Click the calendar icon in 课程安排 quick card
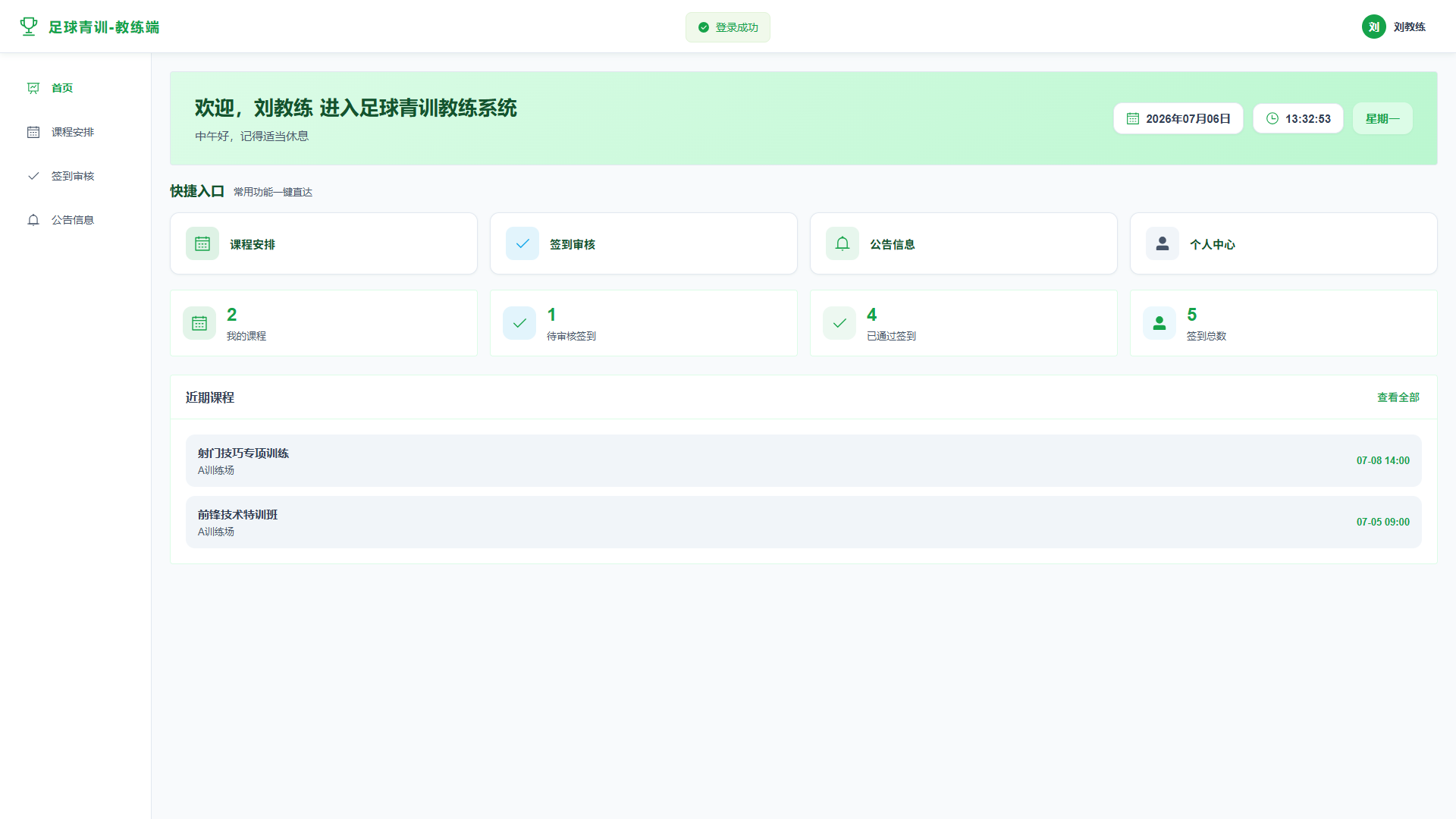Image resolution: width=1456 pixels, height=819 pixels. tap(202, 243)
